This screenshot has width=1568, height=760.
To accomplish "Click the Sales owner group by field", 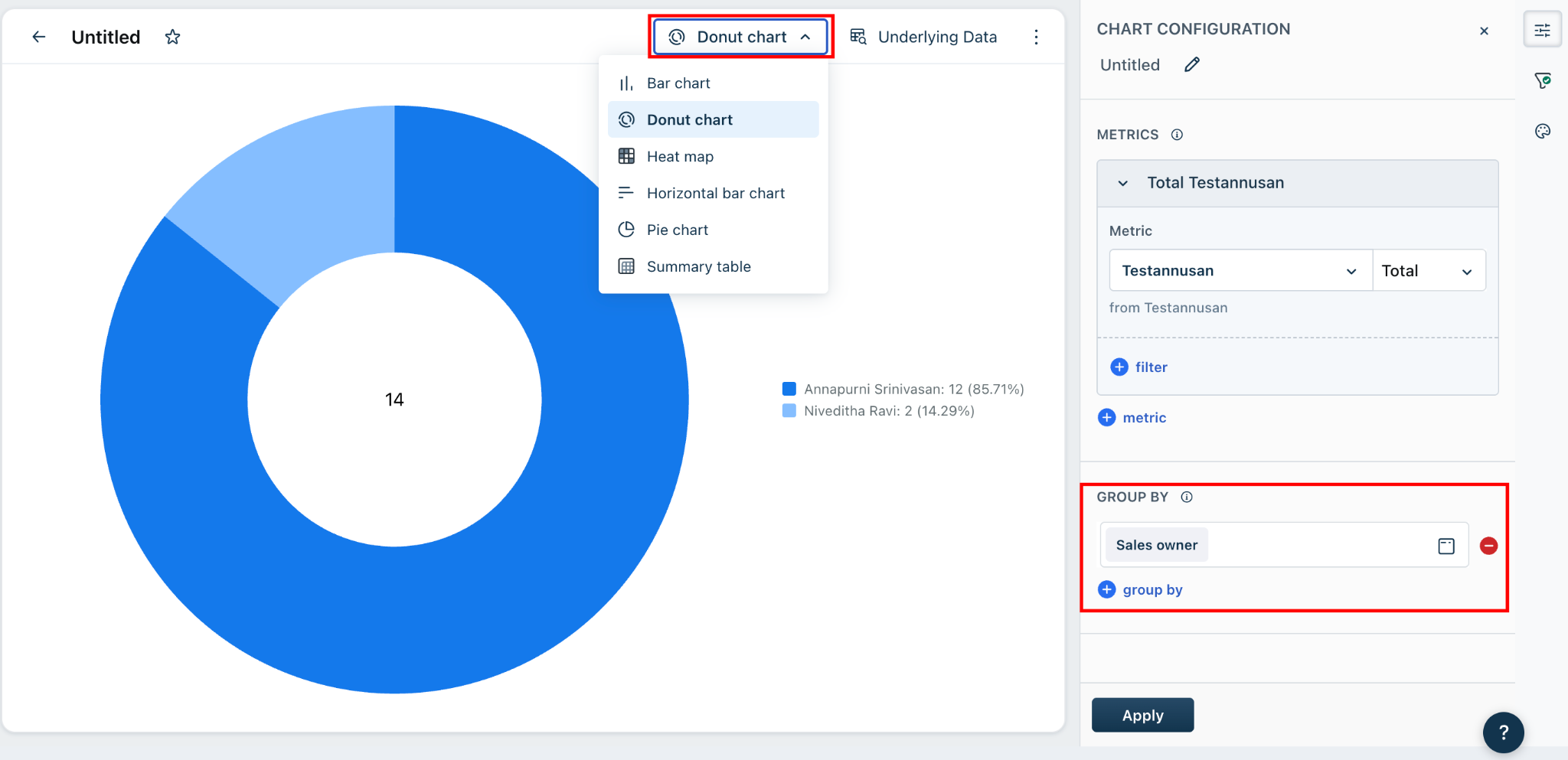I will [x=1283, y=545].
